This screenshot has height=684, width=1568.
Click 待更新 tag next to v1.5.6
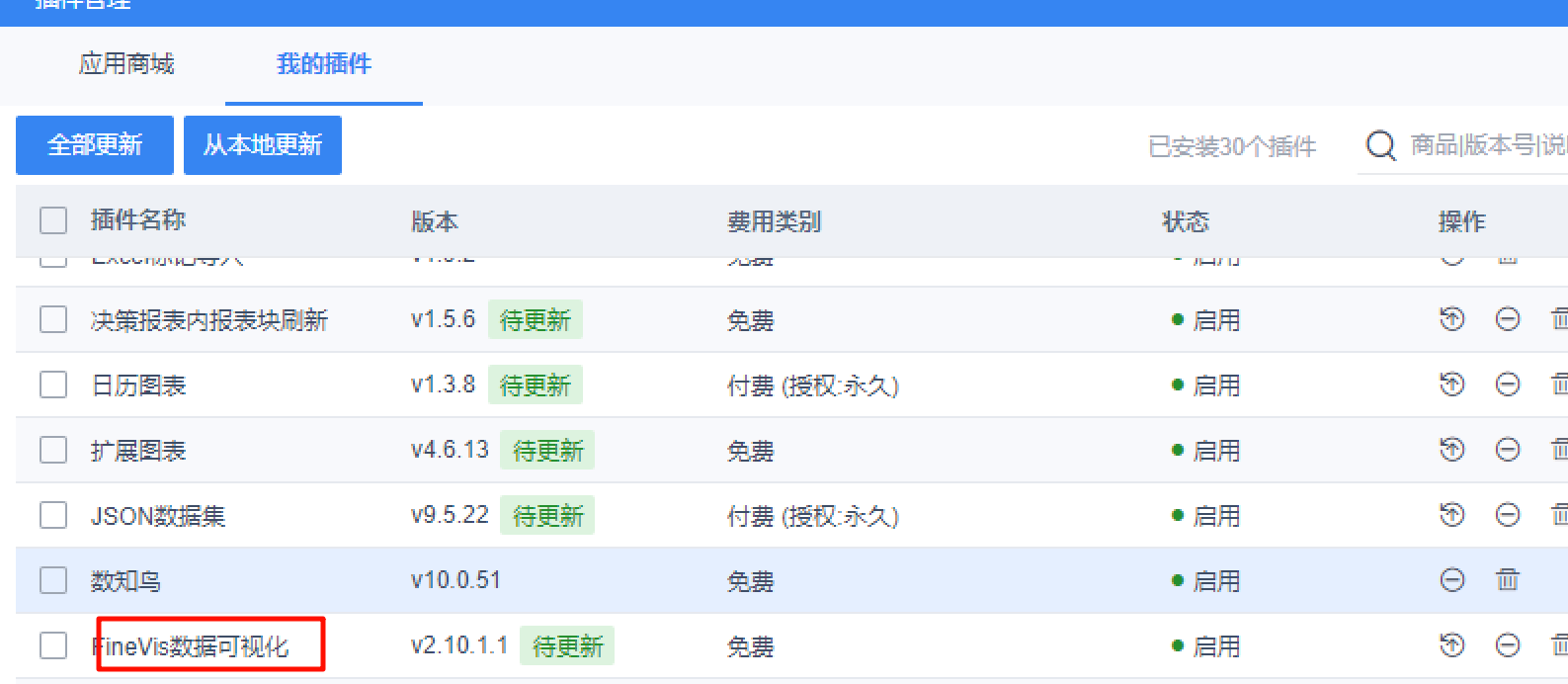coord(536,319)
